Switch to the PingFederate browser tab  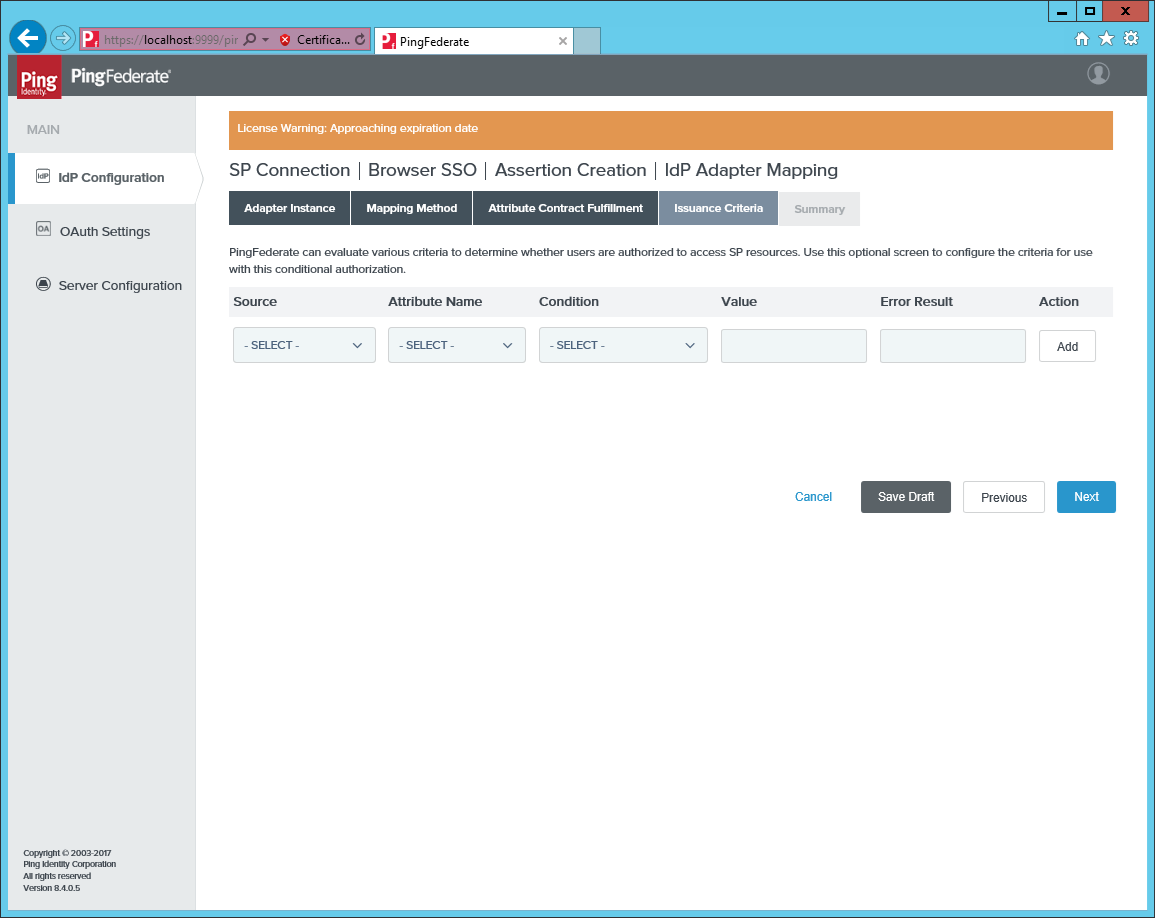tap(473, 41)
